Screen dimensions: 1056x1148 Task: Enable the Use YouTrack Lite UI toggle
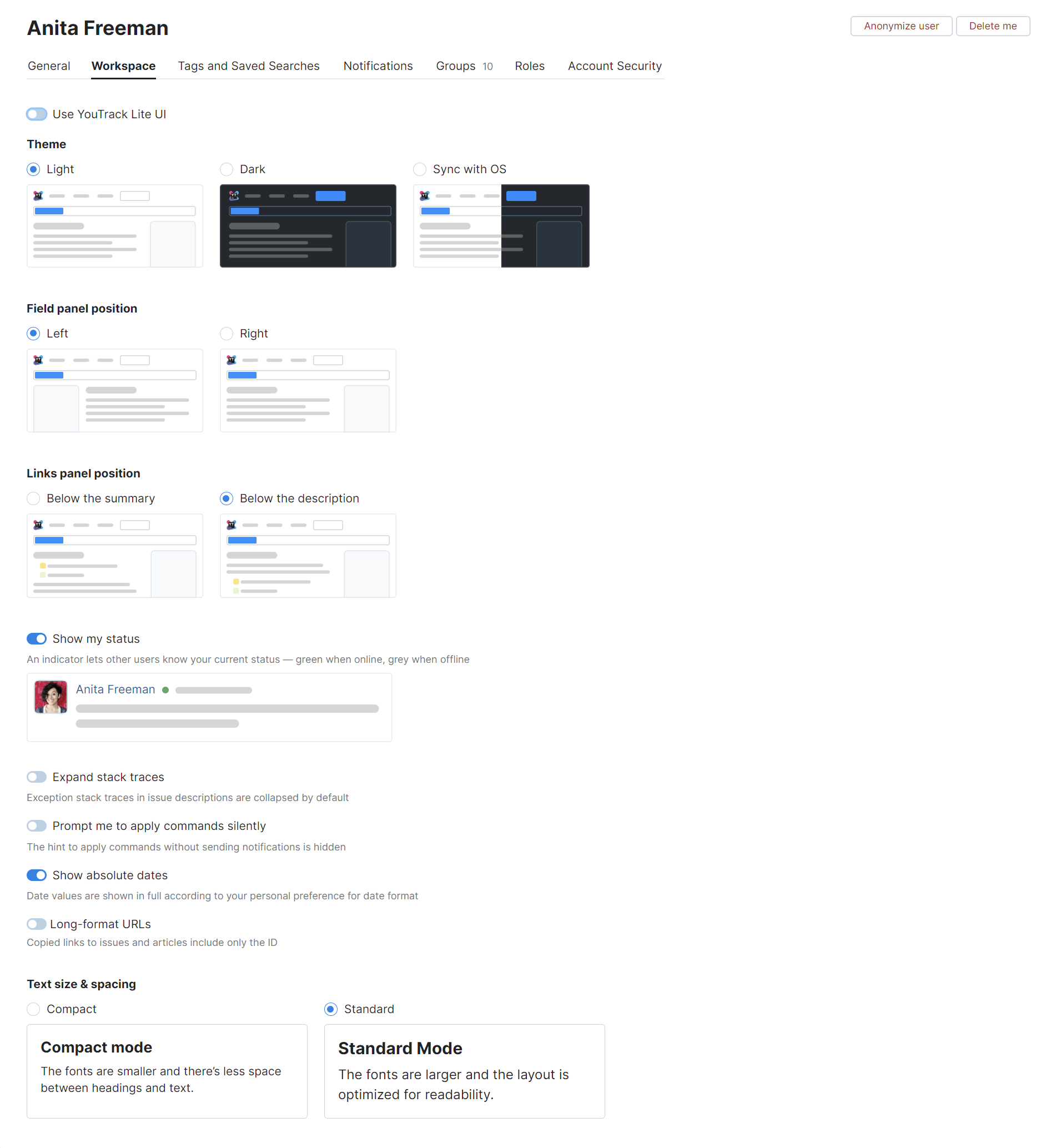[x=37, y=114]
